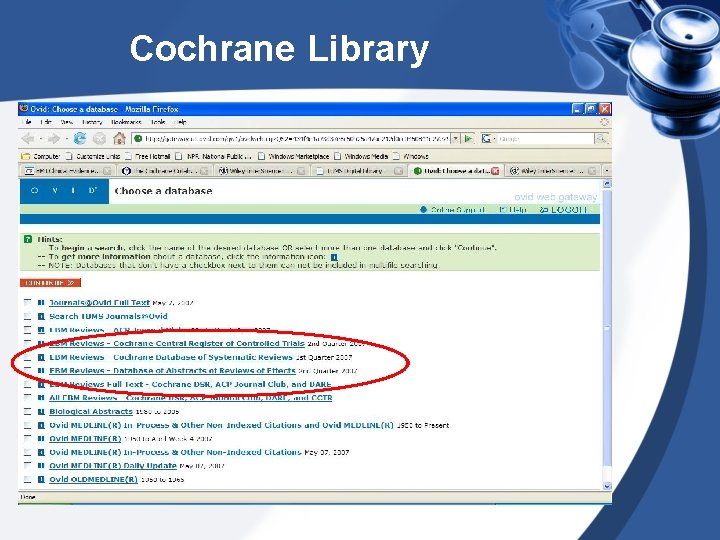720x540 pixels.
Task: Click info icon for Ovid MEDLINE(R) Daily Update
Action: pyautogui.click(x=41, y=466)
